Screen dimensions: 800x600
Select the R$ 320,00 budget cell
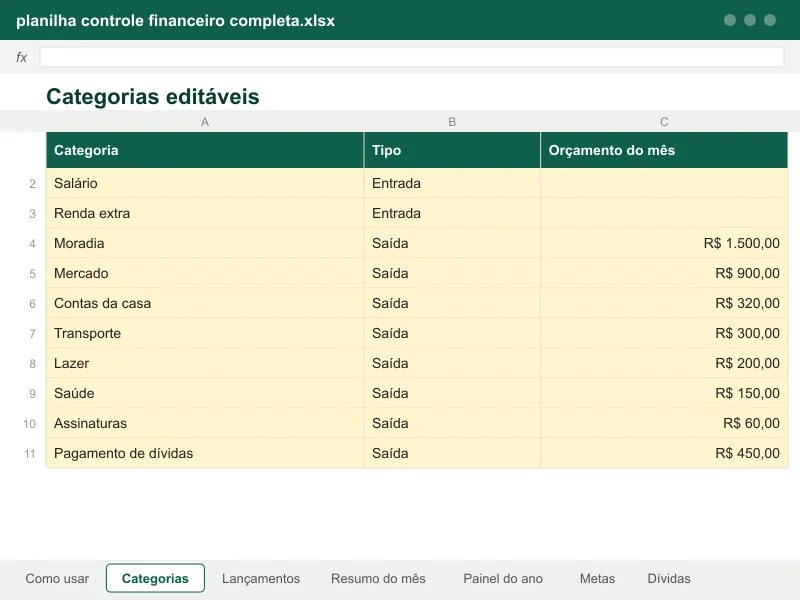664,303
